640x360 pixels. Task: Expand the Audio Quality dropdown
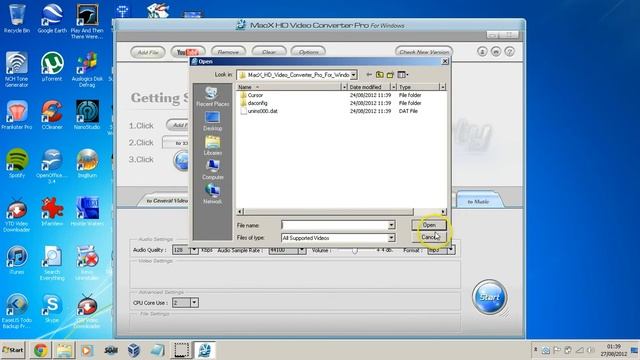(x=194, y=250)
